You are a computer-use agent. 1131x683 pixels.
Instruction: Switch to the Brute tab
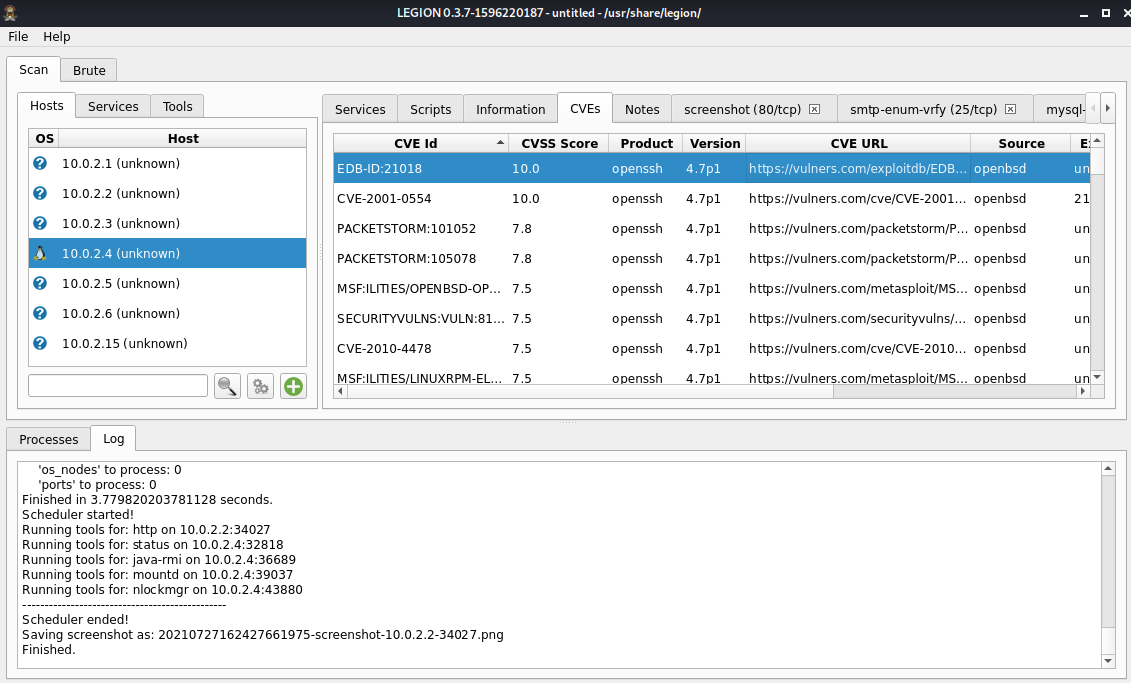pos(89,70)
